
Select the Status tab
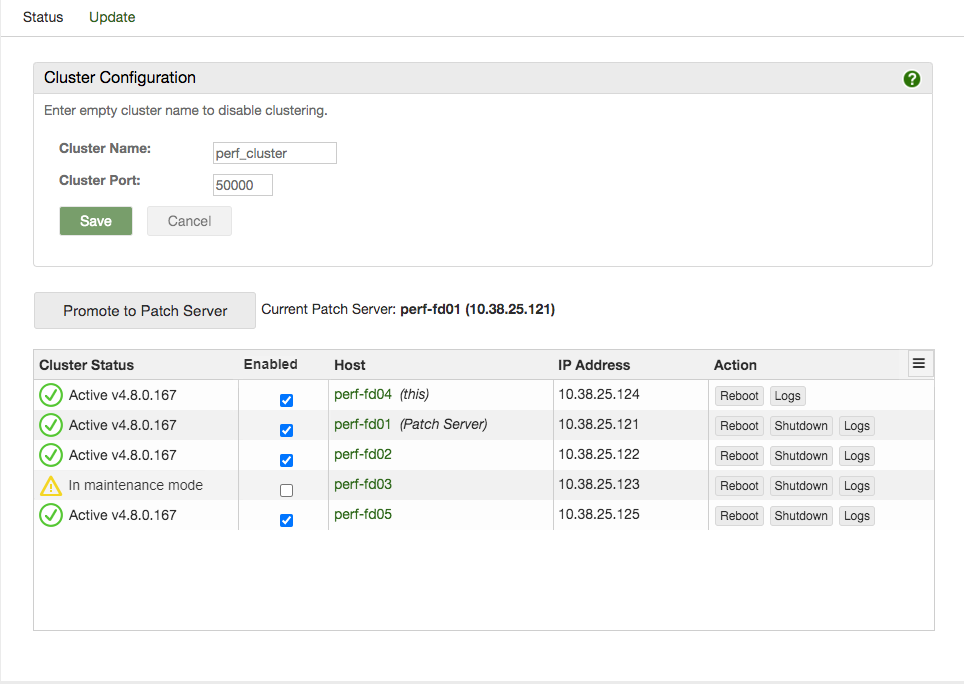(43, 17)
